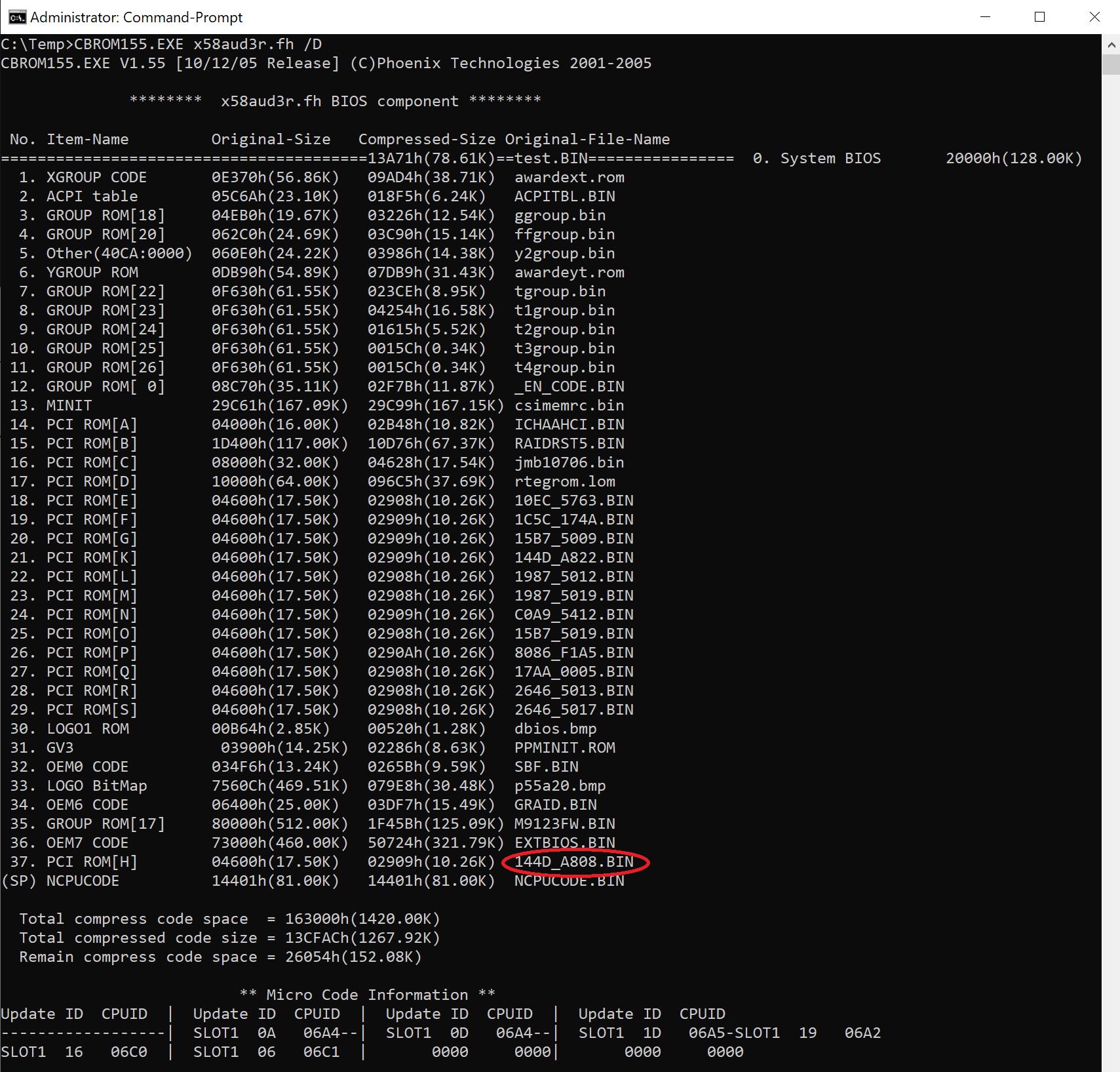Click 'ggroup.bin' in row 3
The image size is (1120, 1072).
coord(560,215)
